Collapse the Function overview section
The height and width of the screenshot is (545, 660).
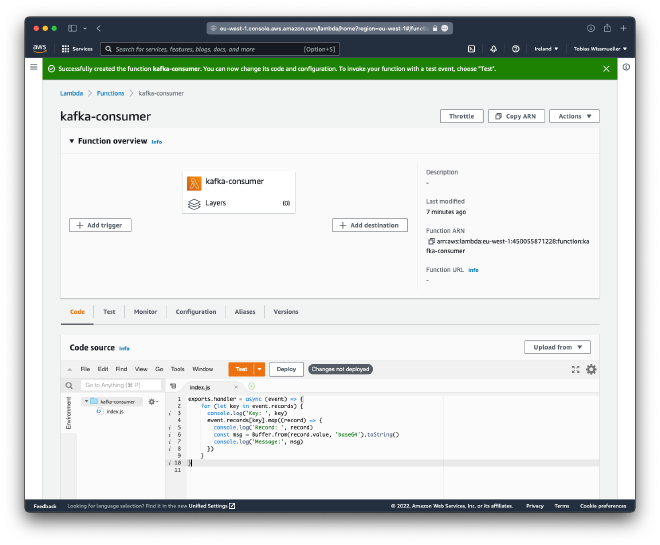[x=71, y=141]
